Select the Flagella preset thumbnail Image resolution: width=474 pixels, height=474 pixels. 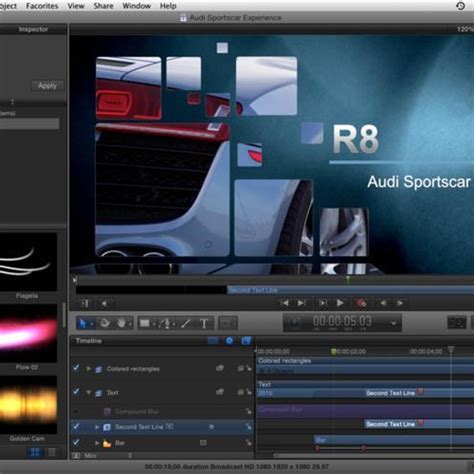pyautogui.click(x=28, y=262)
